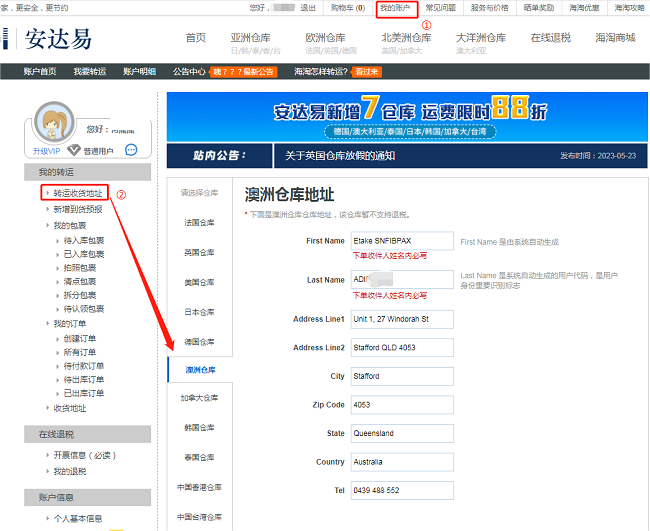Switch to the 加拿大仓库 warehouse tab
This screenshot has width=650, height=531.
coord(199,398)
